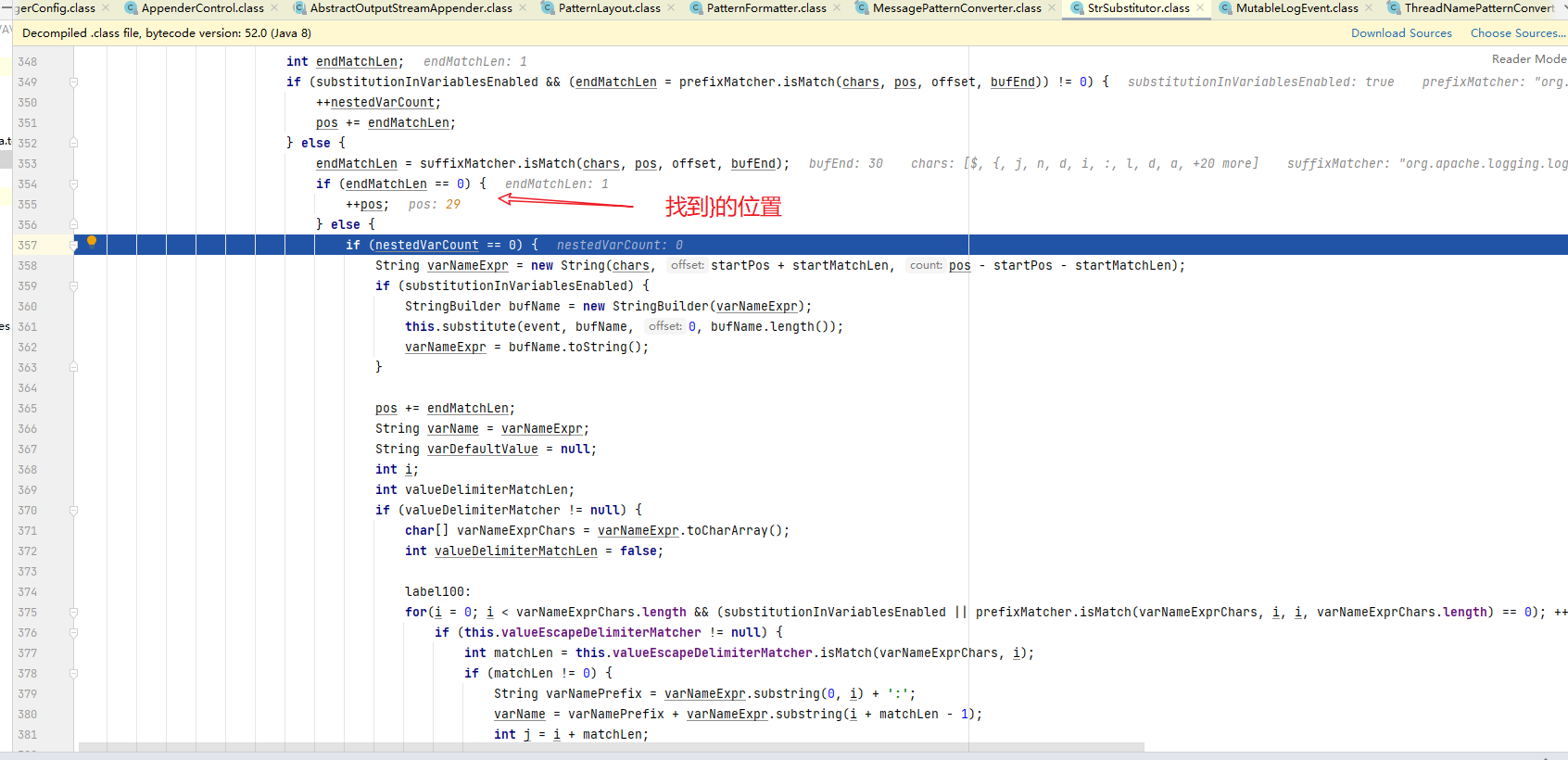
Task: Collapse the substitutionInVariablesEnabled block at line 359
Action: (73, 286)
